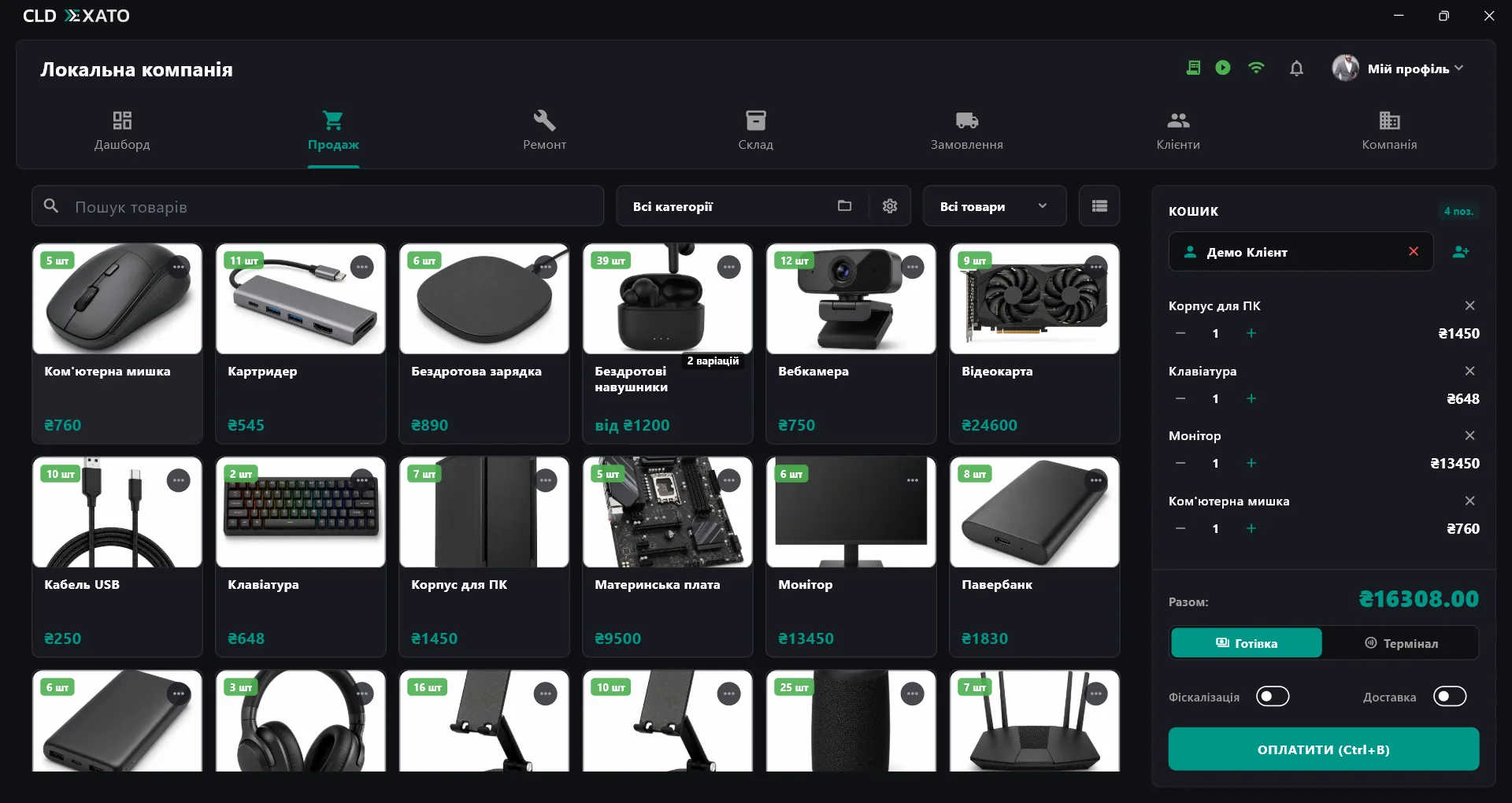
Task: Click the Локальна компанія title
Action: [137, 69]
